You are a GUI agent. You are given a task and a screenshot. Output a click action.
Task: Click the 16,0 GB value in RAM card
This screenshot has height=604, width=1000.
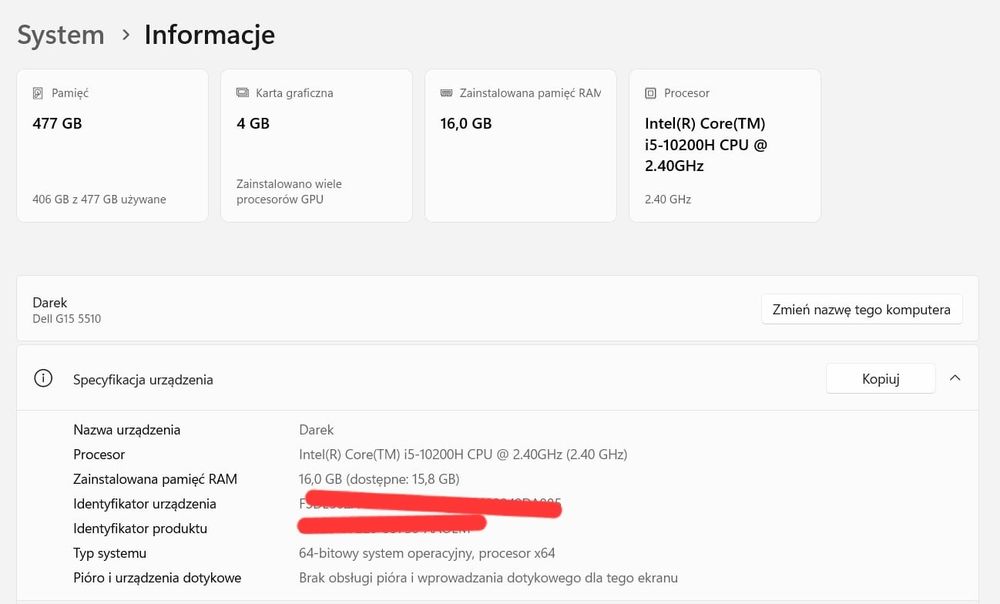pos(466,124)
